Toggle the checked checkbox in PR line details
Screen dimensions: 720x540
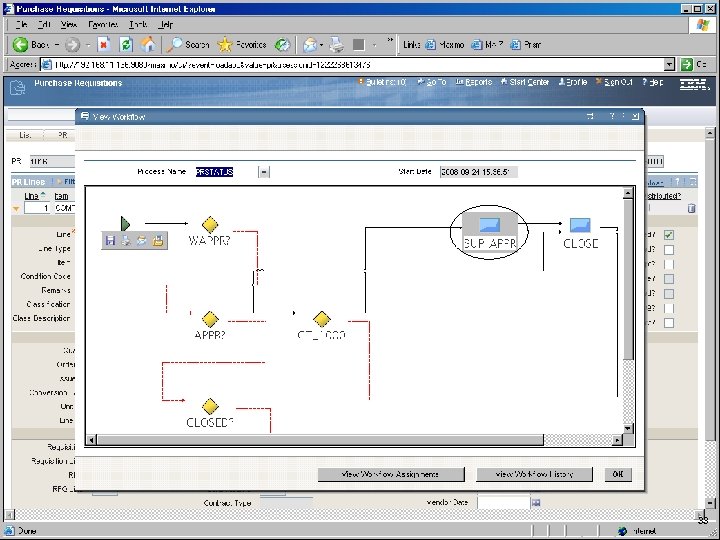point(669,235)
